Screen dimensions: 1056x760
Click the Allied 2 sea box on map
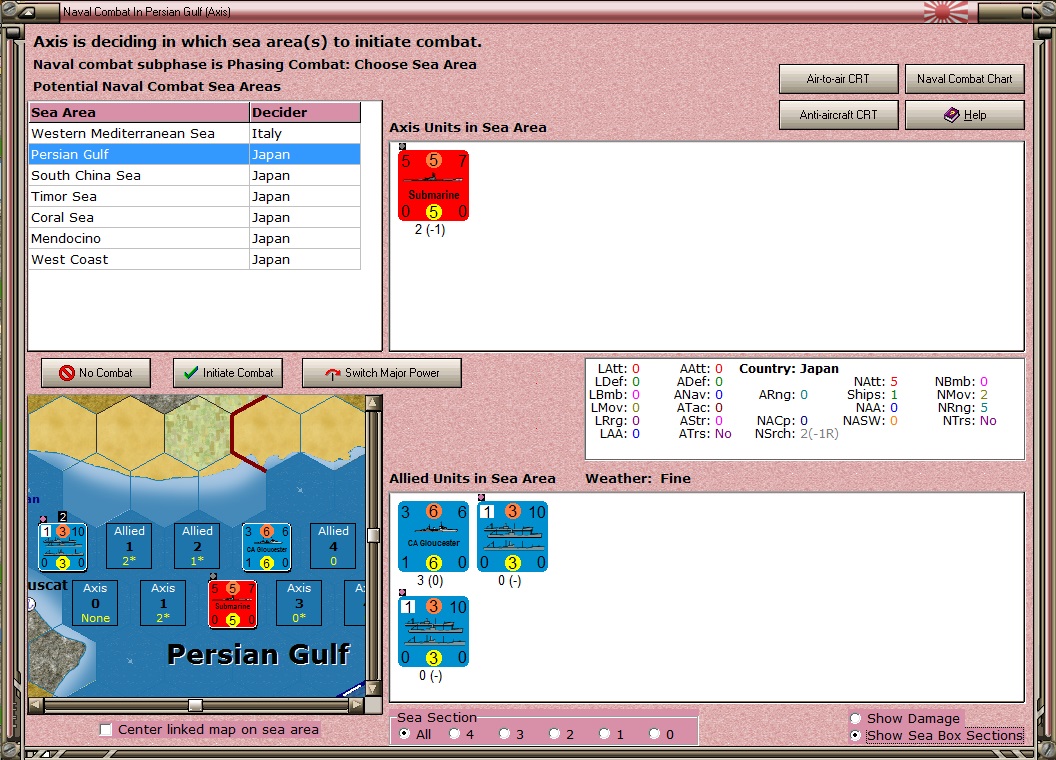197,546
